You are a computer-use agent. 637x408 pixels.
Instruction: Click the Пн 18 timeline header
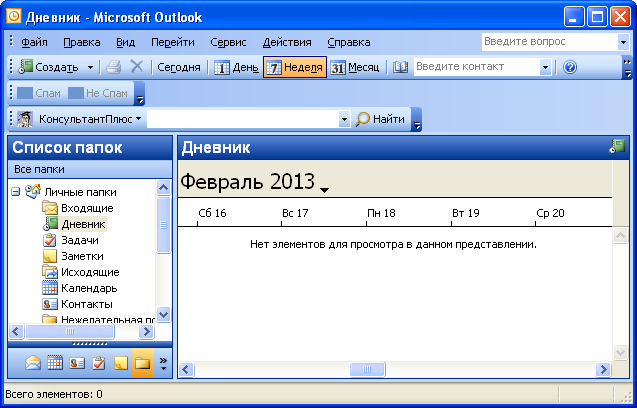point(381,213)
